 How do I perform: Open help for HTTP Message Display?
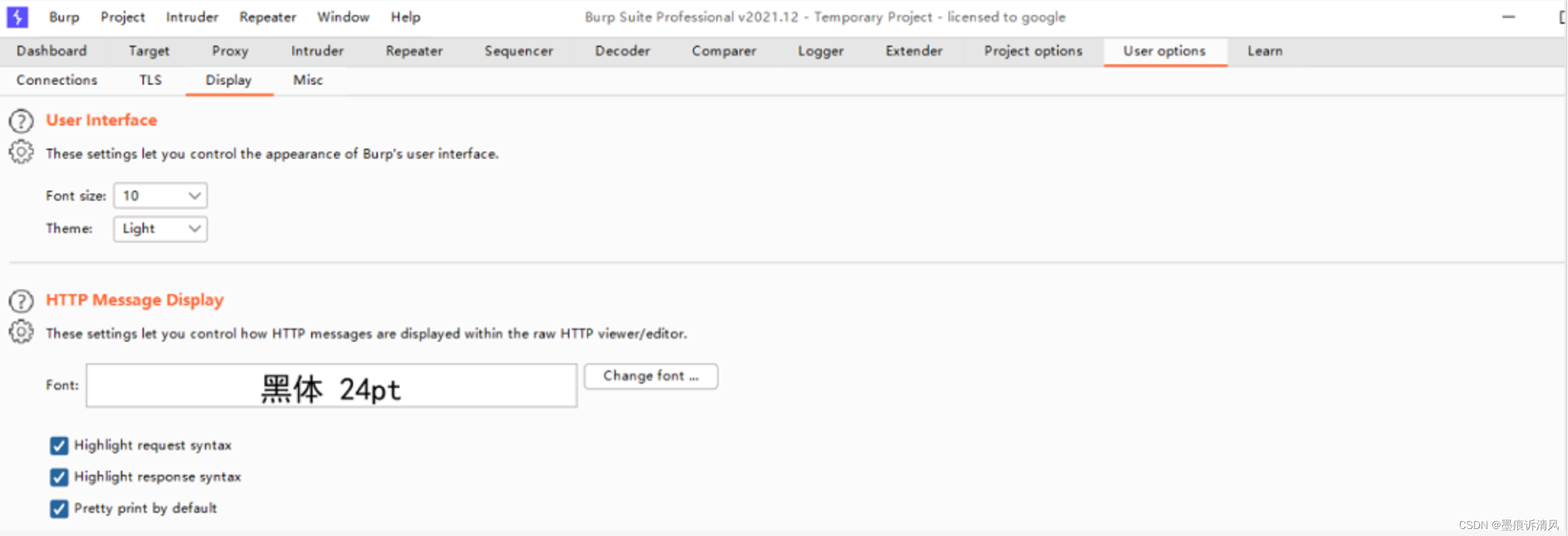click(22, 300)
